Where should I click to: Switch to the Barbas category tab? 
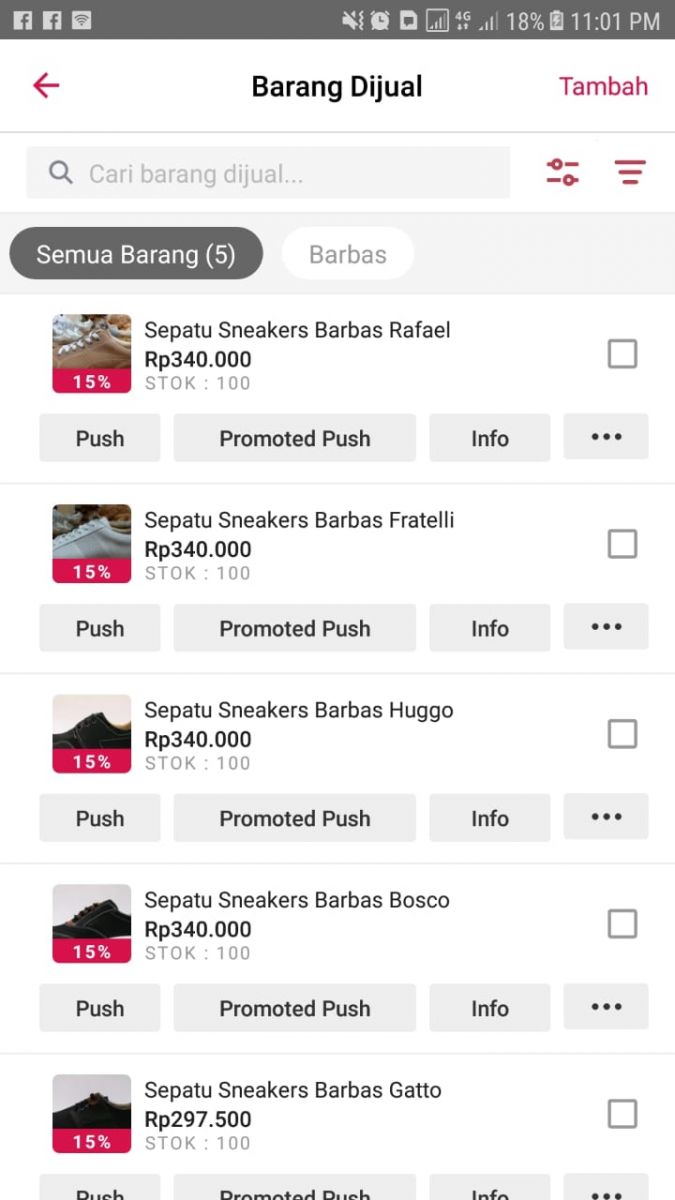point(347,254)
